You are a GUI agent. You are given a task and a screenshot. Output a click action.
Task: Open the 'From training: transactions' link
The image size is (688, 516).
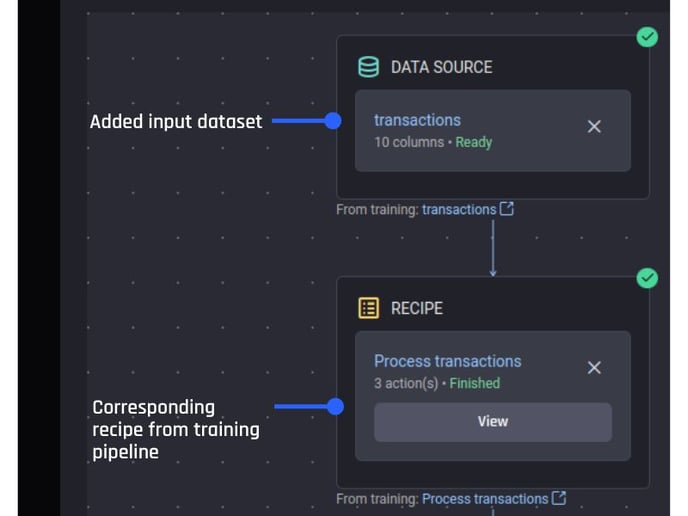(459, 210)
